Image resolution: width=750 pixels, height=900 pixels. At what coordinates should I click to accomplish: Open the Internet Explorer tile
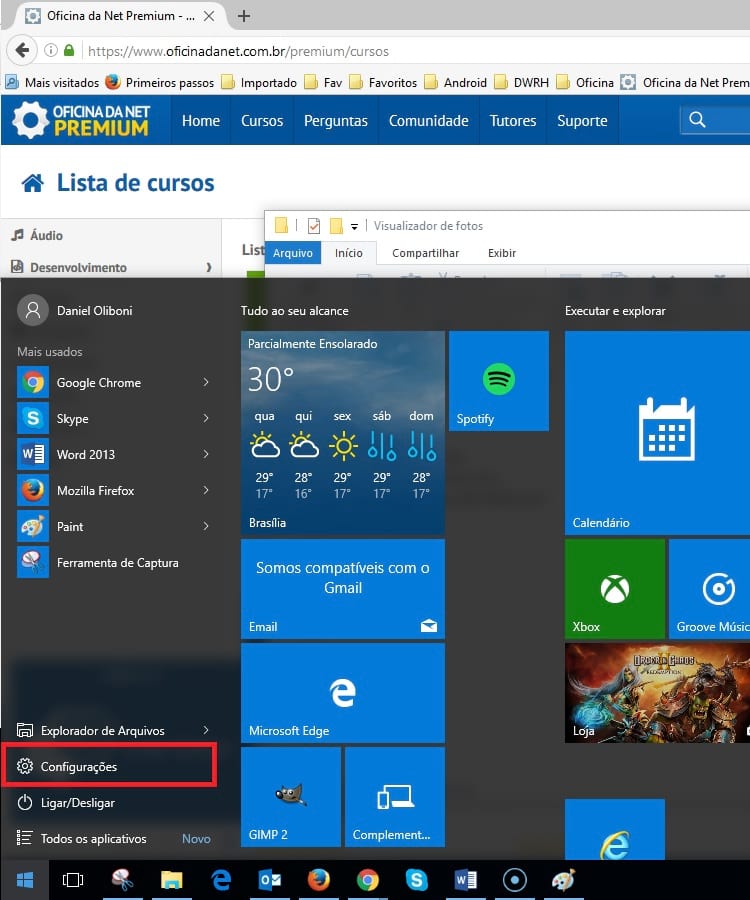(615, 829)
